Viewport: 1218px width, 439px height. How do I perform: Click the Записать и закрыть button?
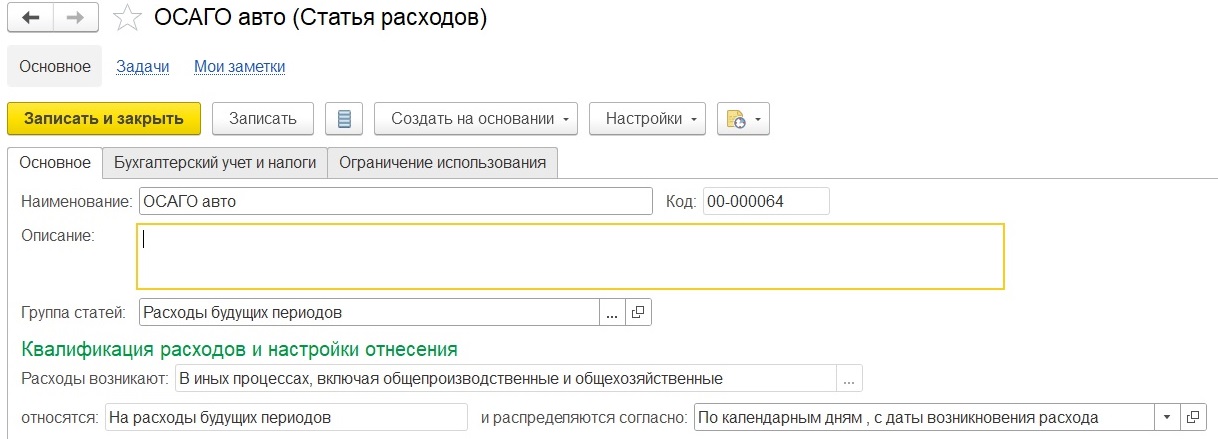[x=104, y=119]
